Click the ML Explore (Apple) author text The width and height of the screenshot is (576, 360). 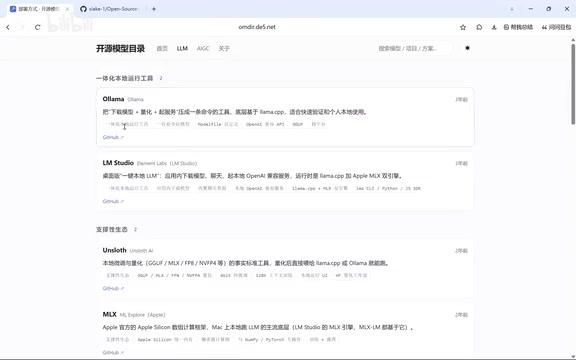coord(143,315)
